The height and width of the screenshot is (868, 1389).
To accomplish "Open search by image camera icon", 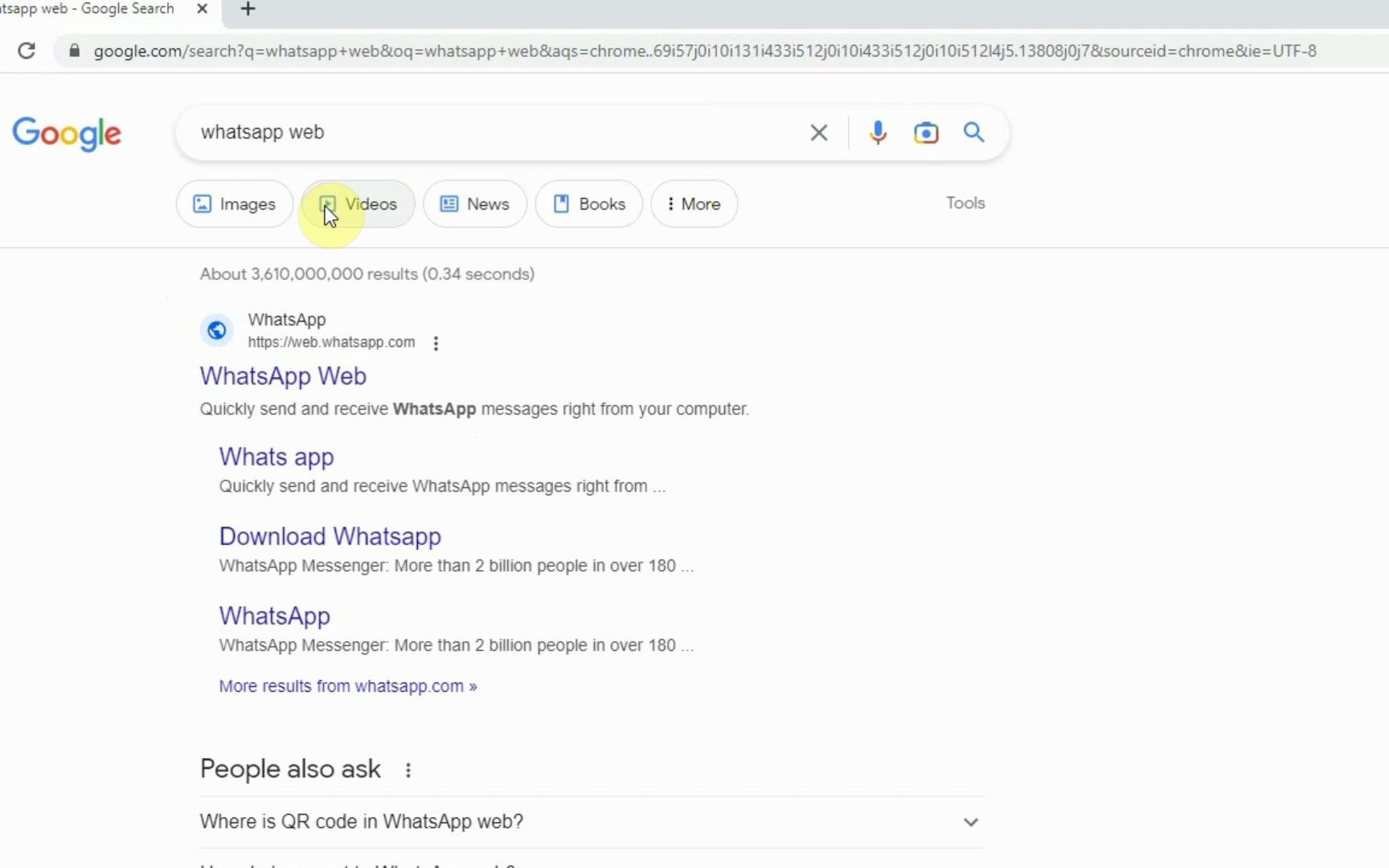I will coord(926,133).
